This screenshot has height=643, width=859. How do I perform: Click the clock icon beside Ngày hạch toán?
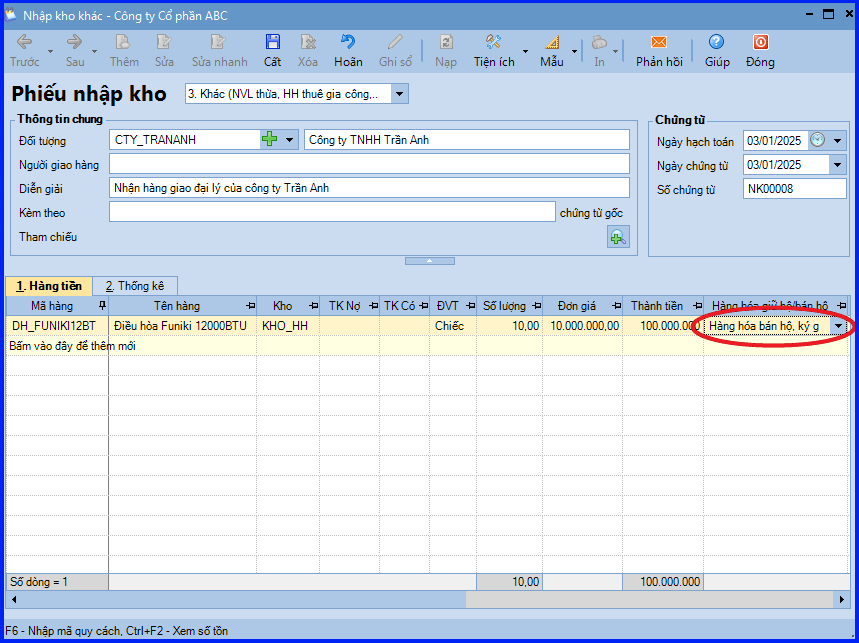tap(817, 140)
